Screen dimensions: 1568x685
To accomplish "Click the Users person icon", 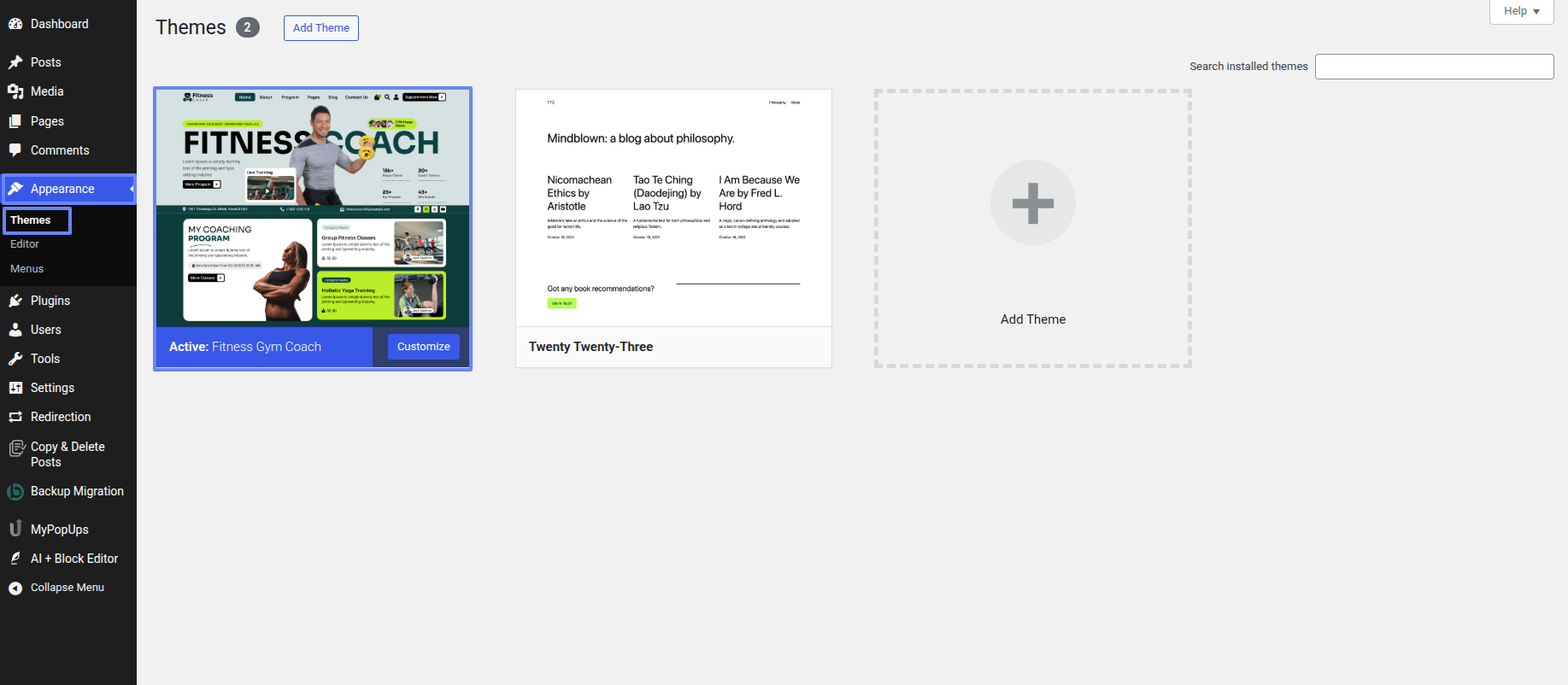I will pyautogui.click(x=15, y=330).
